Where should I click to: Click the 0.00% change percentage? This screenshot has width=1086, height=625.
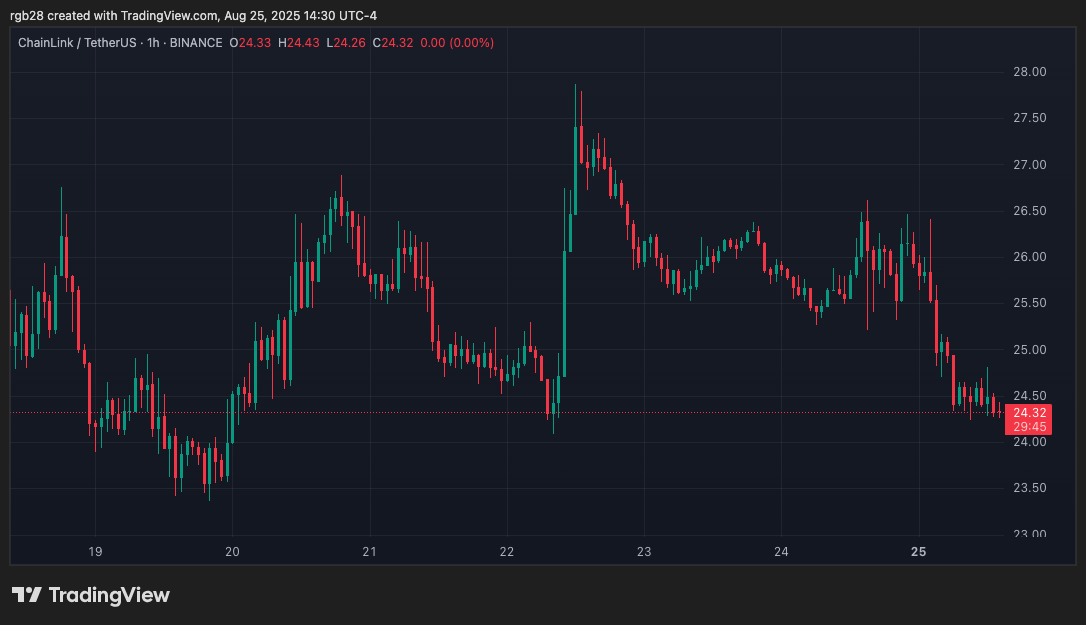pos(472,43)
